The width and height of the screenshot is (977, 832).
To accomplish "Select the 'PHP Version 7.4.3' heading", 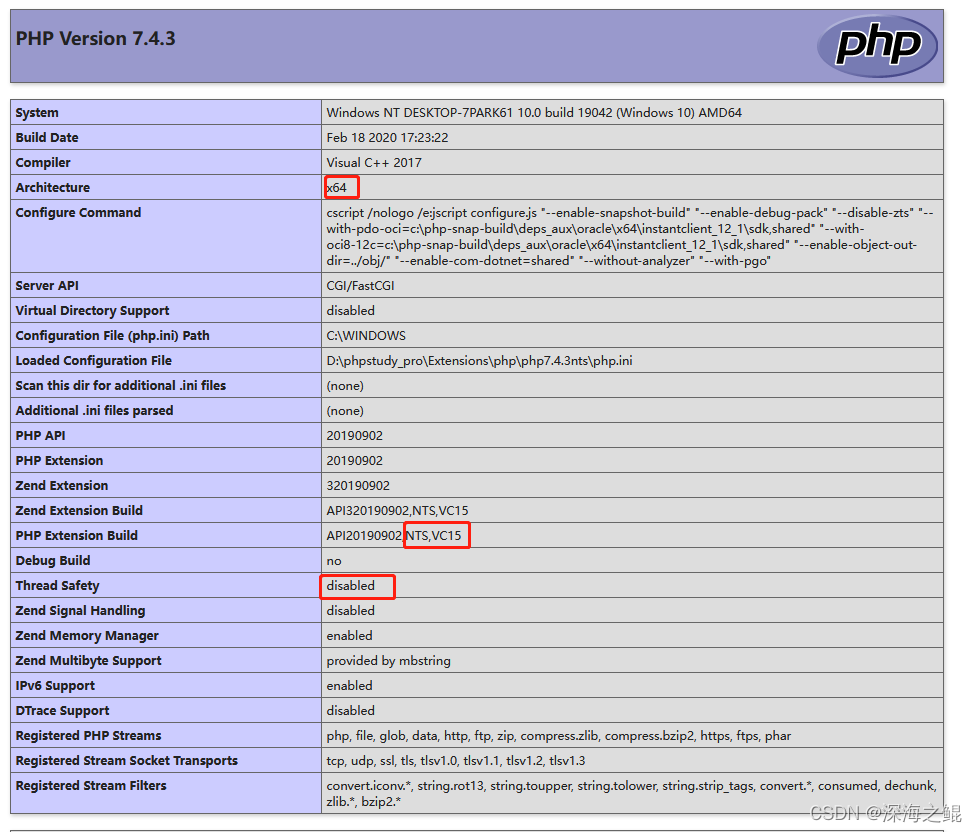I will (x=95, y=39).
